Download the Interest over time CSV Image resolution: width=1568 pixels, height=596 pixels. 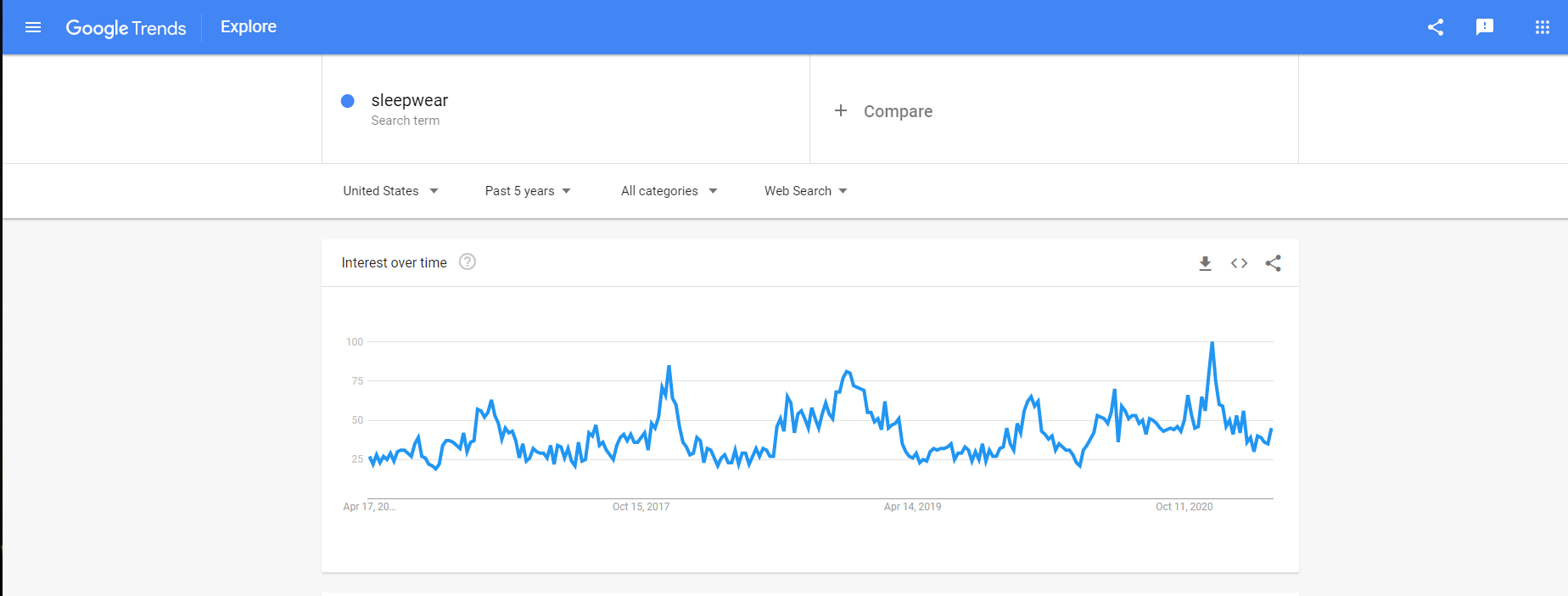[1205, 263]
